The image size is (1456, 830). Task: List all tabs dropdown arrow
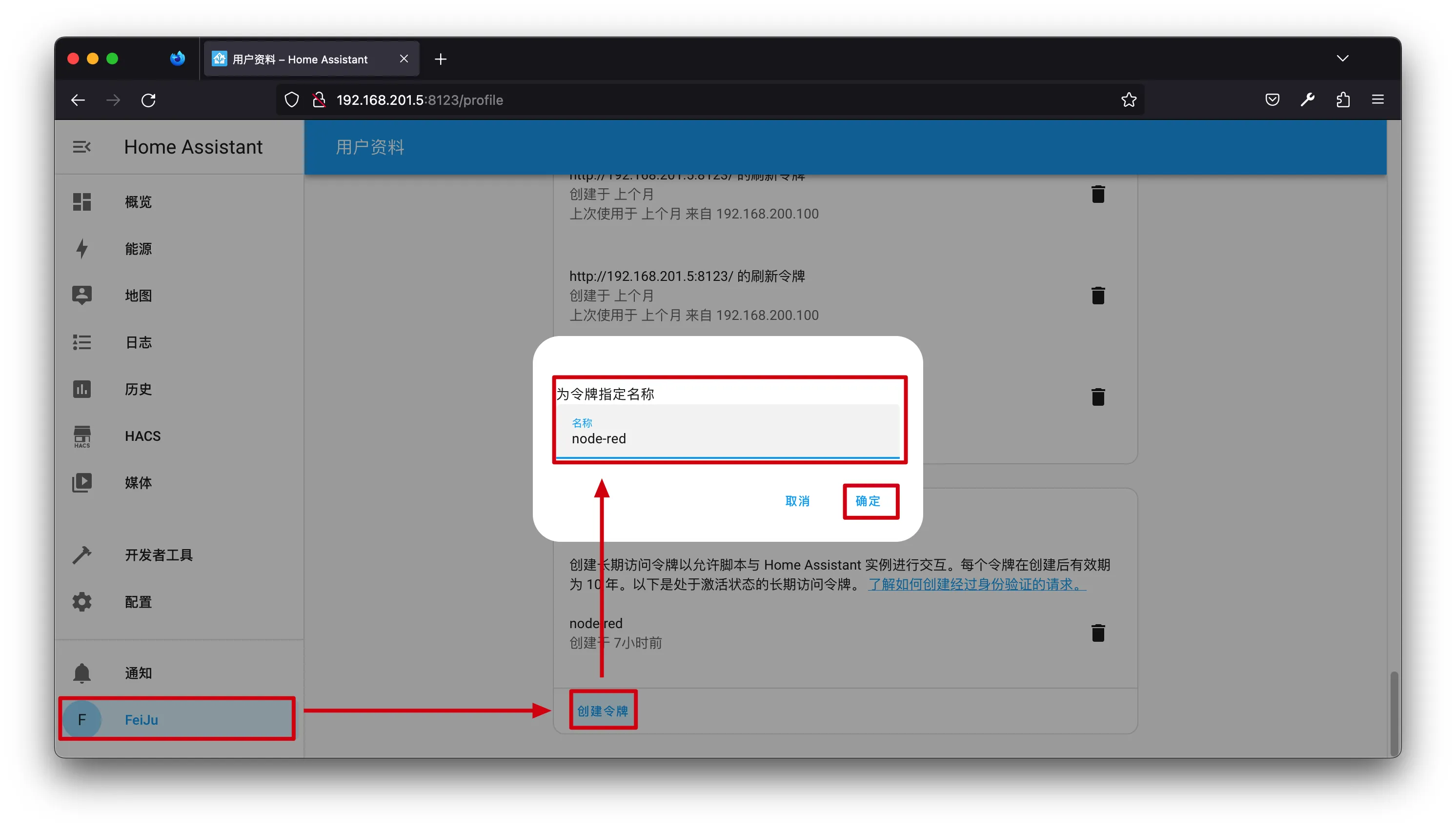(x=1342, y=58)
